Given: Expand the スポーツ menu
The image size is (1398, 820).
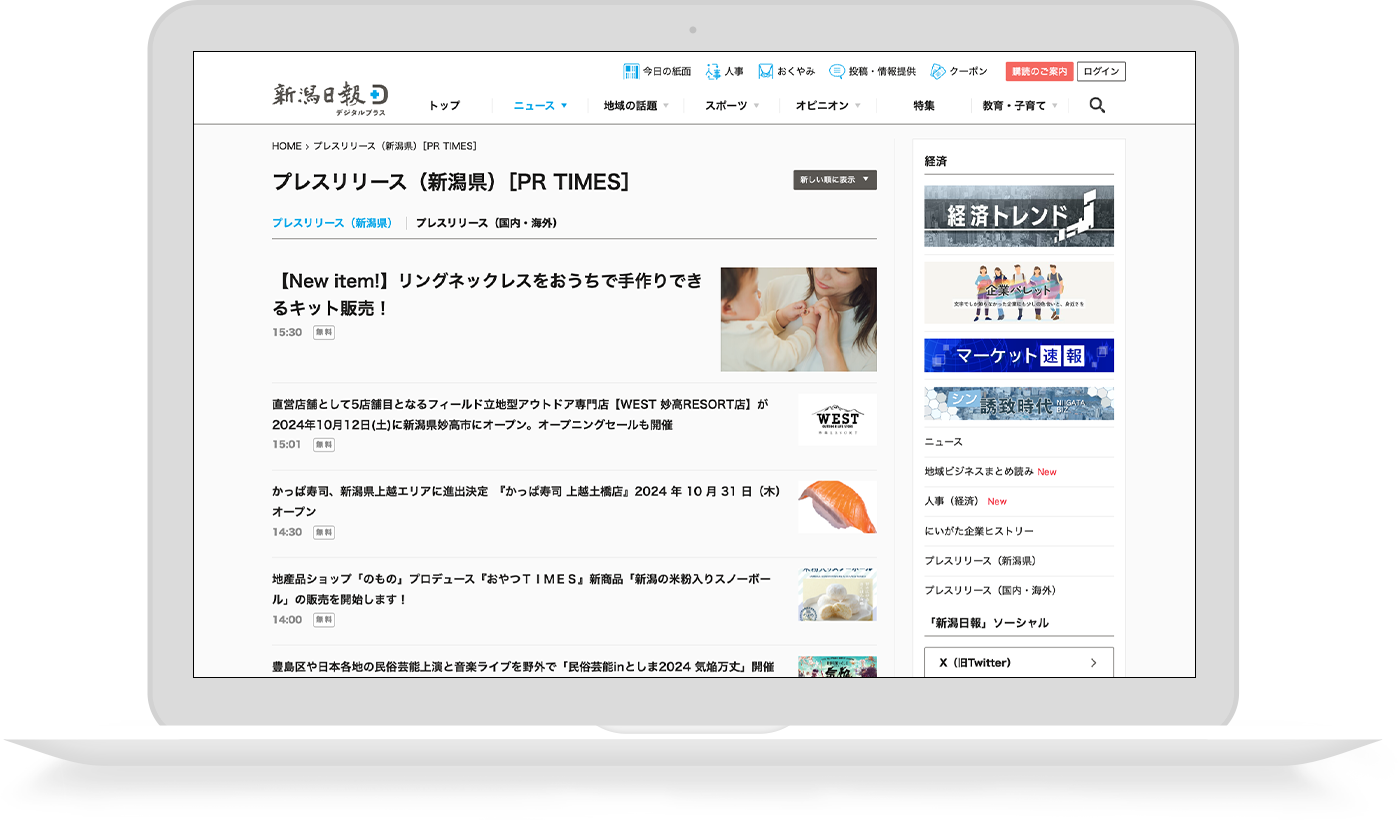Looking at the screenshot, I should 732,105.
